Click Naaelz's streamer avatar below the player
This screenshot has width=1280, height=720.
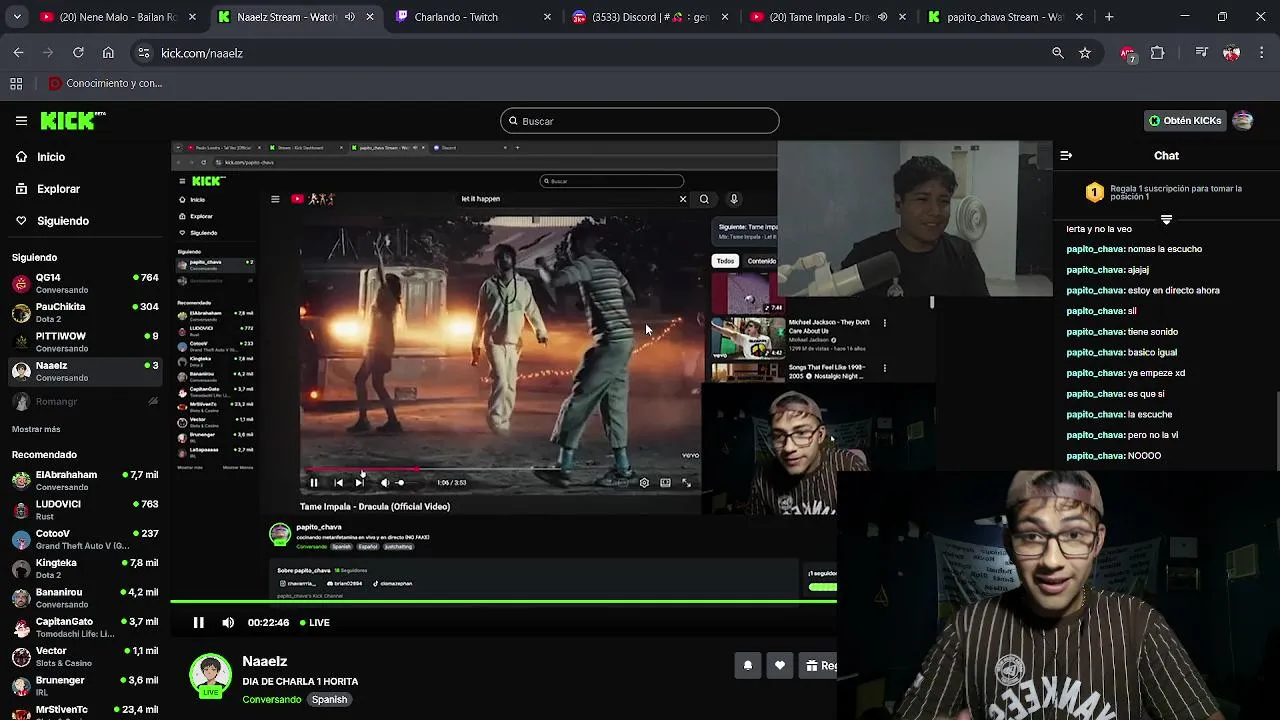[x=211, y=675]
